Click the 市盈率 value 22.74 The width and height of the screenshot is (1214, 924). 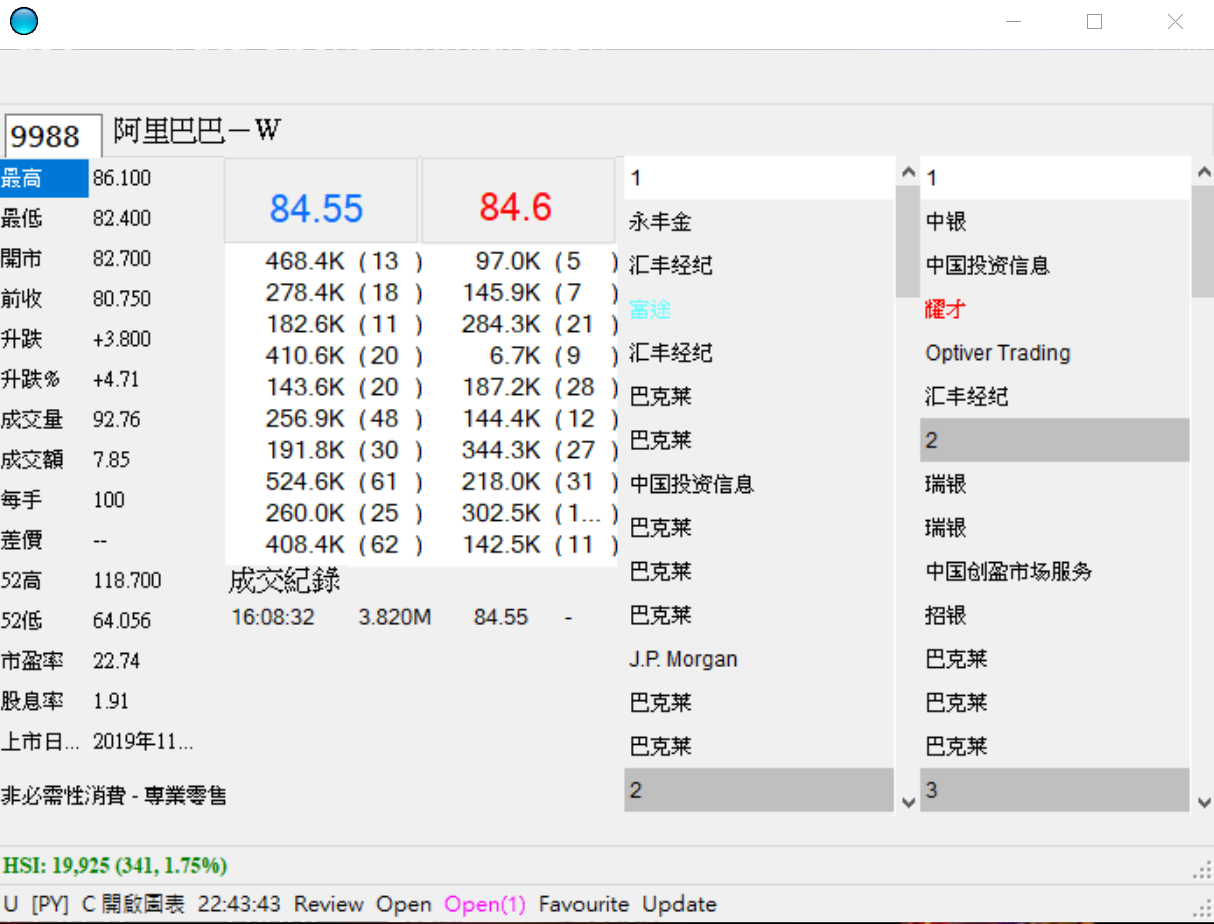[x=117, y=661]
